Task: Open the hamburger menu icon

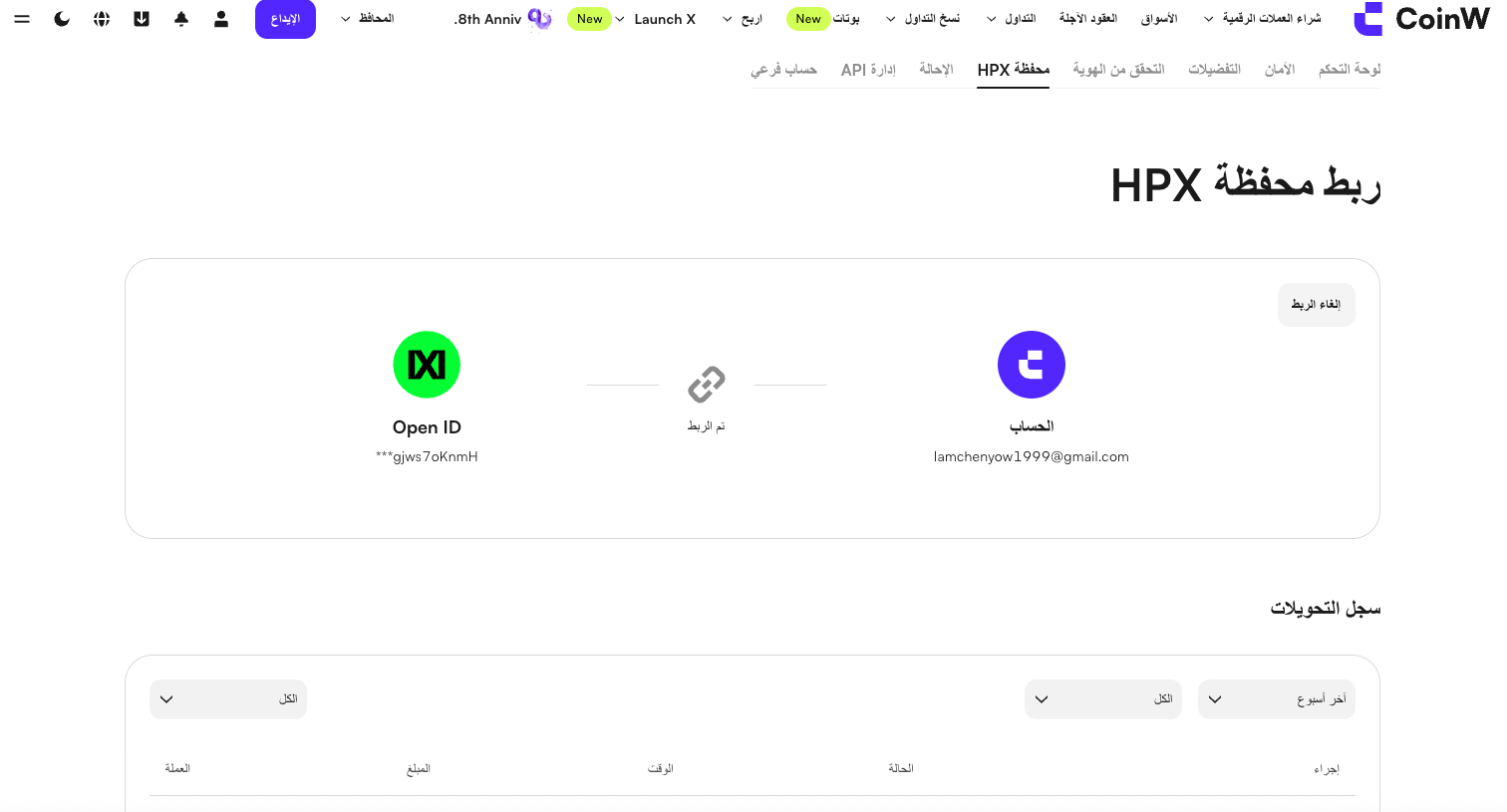Action: pyautogui.click(x=22, y=19)
